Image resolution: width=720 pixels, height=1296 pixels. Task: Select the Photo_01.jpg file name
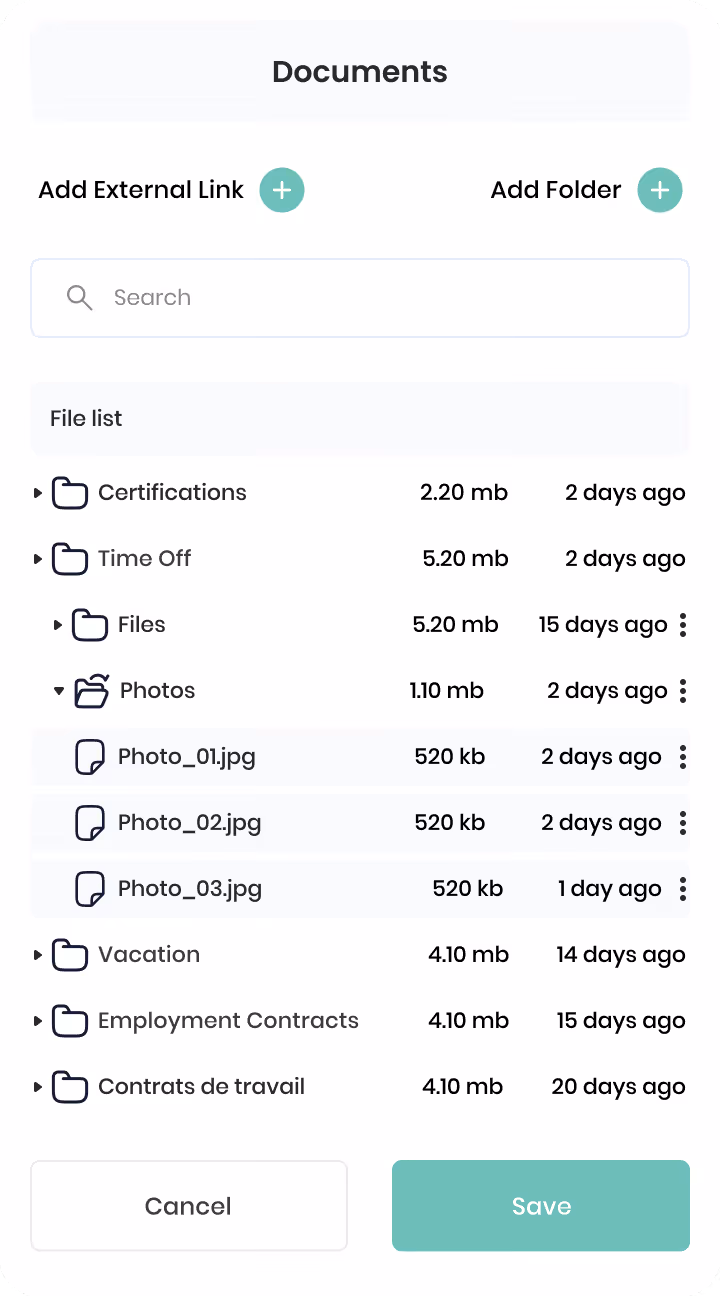coord(187,757)
